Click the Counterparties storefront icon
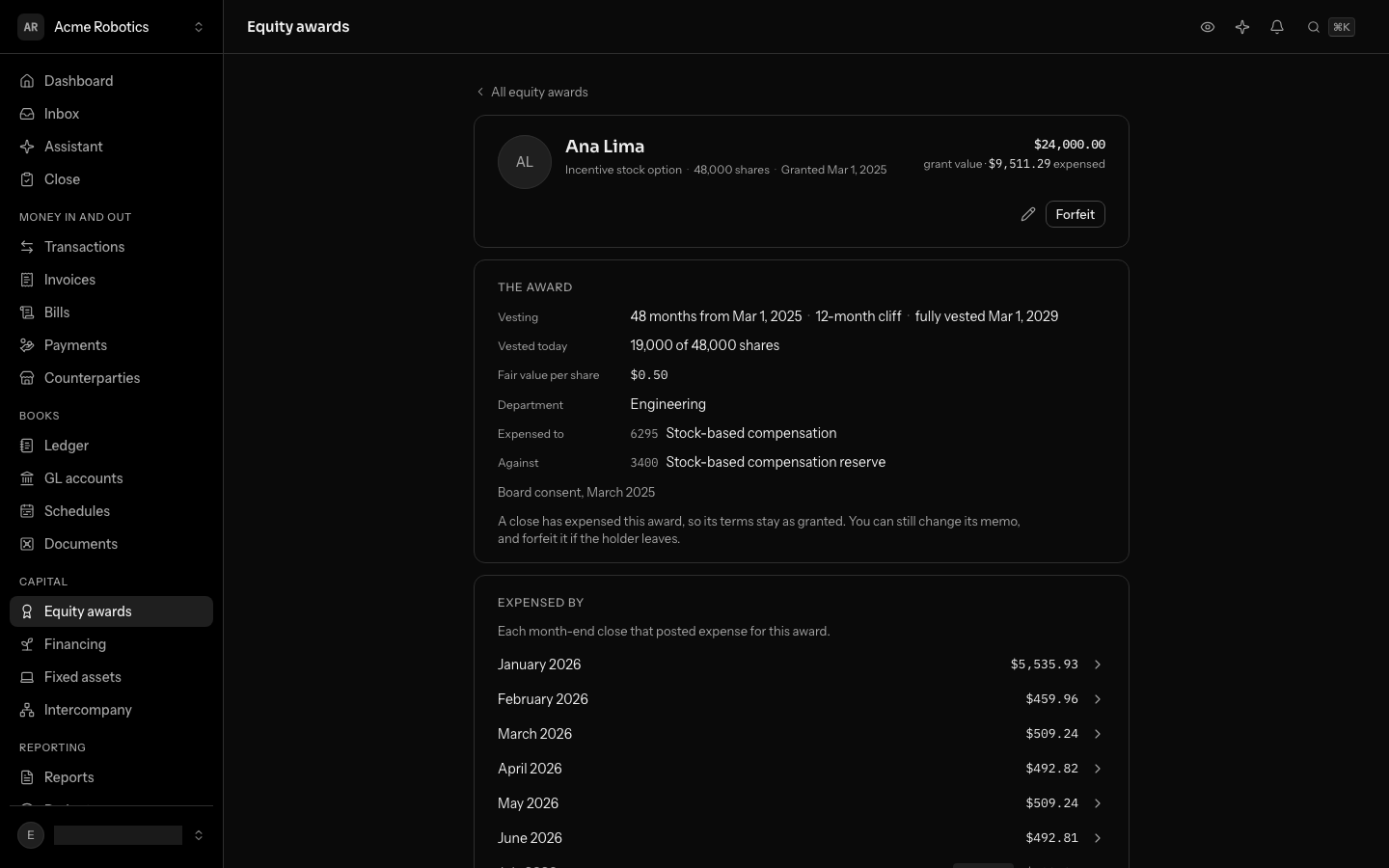The width and height of the screenshot is (1389, 868). (27, 378)
